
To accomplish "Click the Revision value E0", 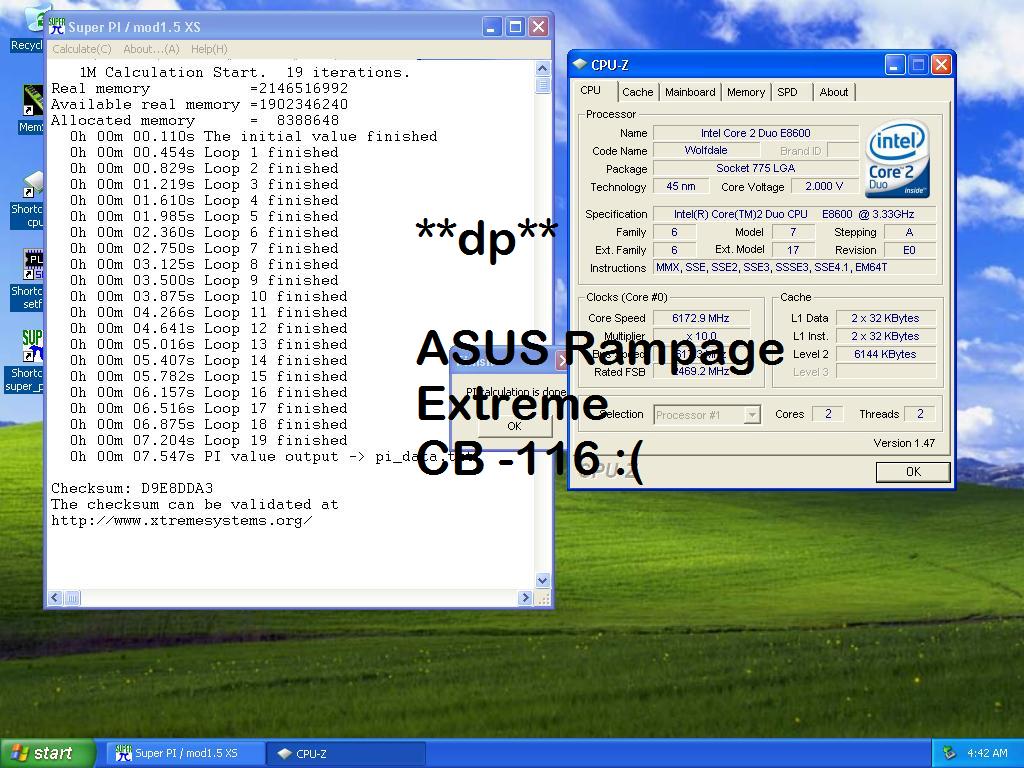I will click(909, 250).
